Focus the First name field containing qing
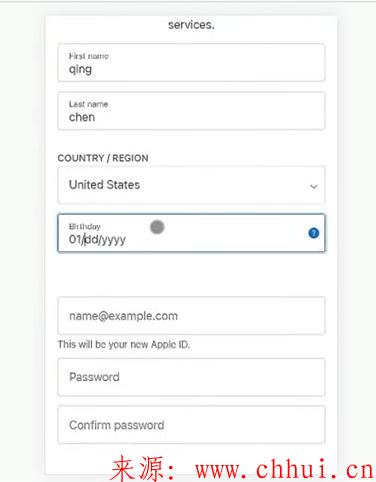This screenshot has width=376, height=482. 191,63
